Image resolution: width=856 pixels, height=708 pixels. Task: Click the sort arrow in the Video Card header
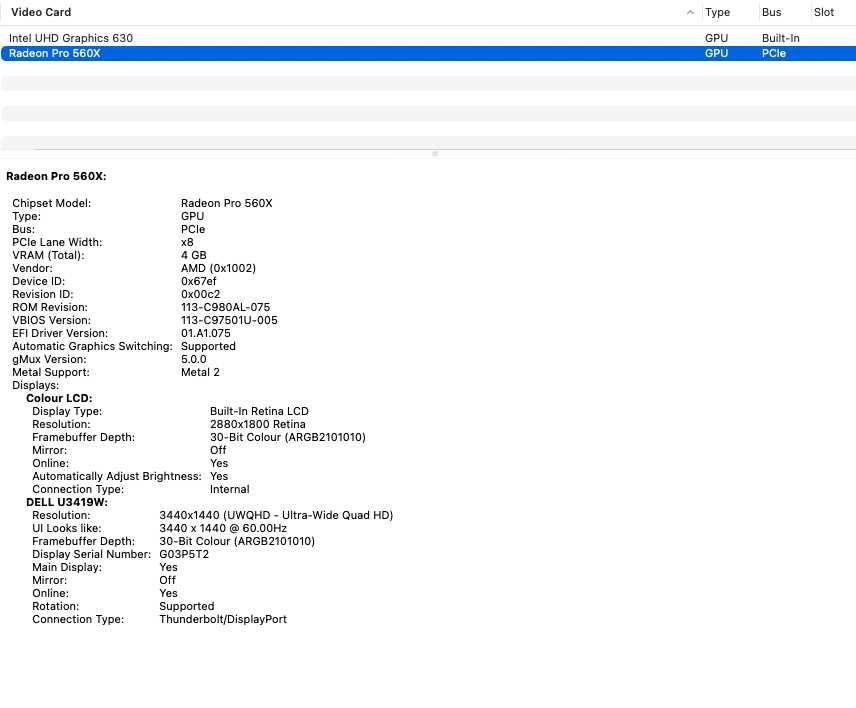690,12
